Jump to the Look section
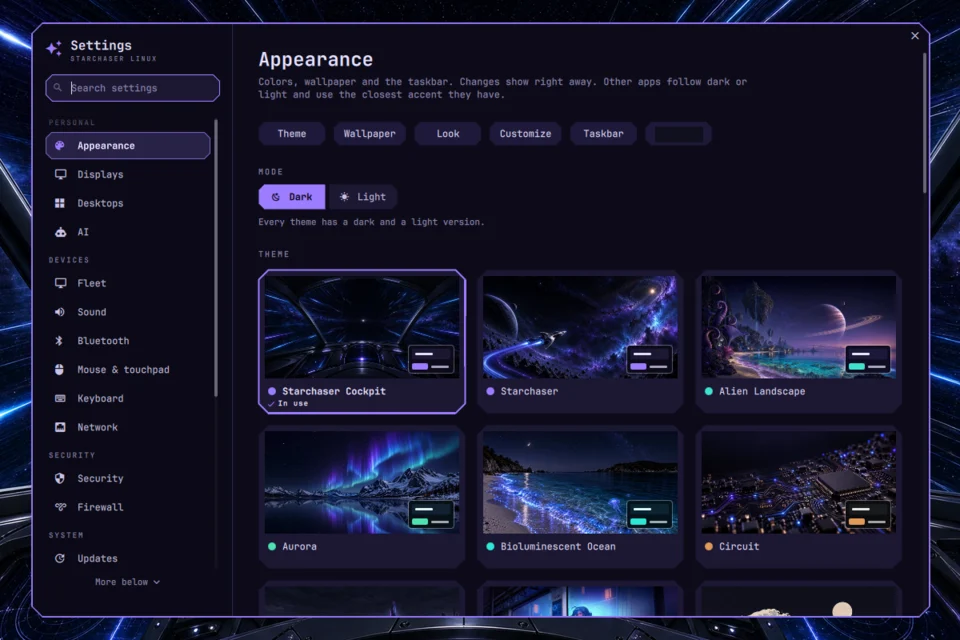Viewport: 960px width, 640px height. 448,134
